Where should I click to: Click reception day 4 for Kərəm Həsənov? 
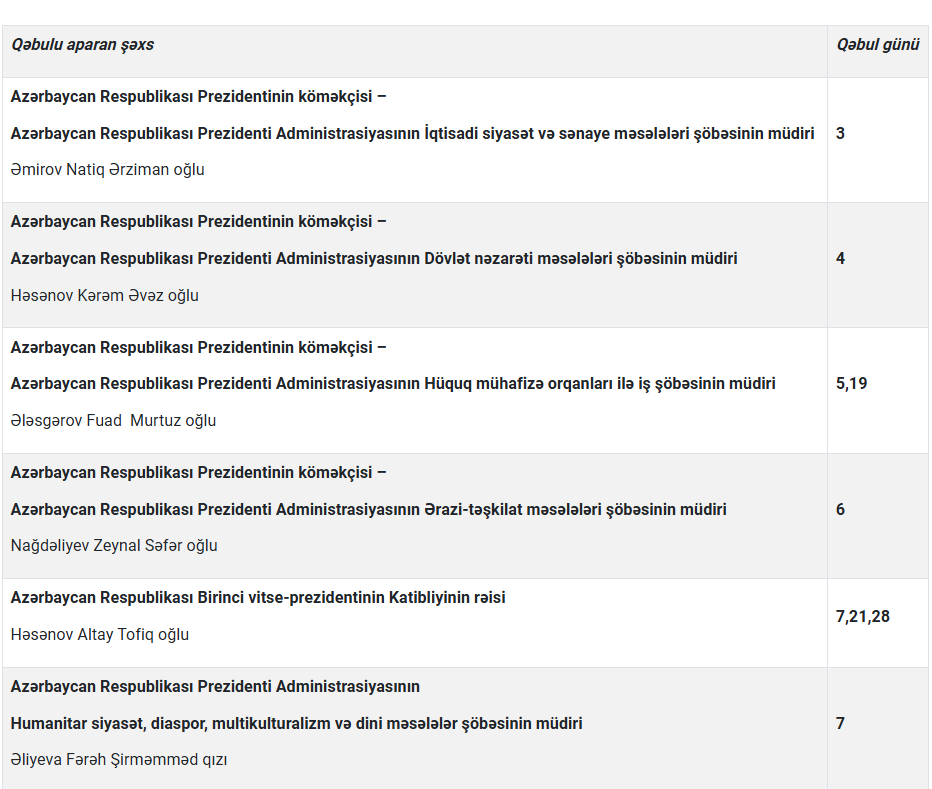840,258
